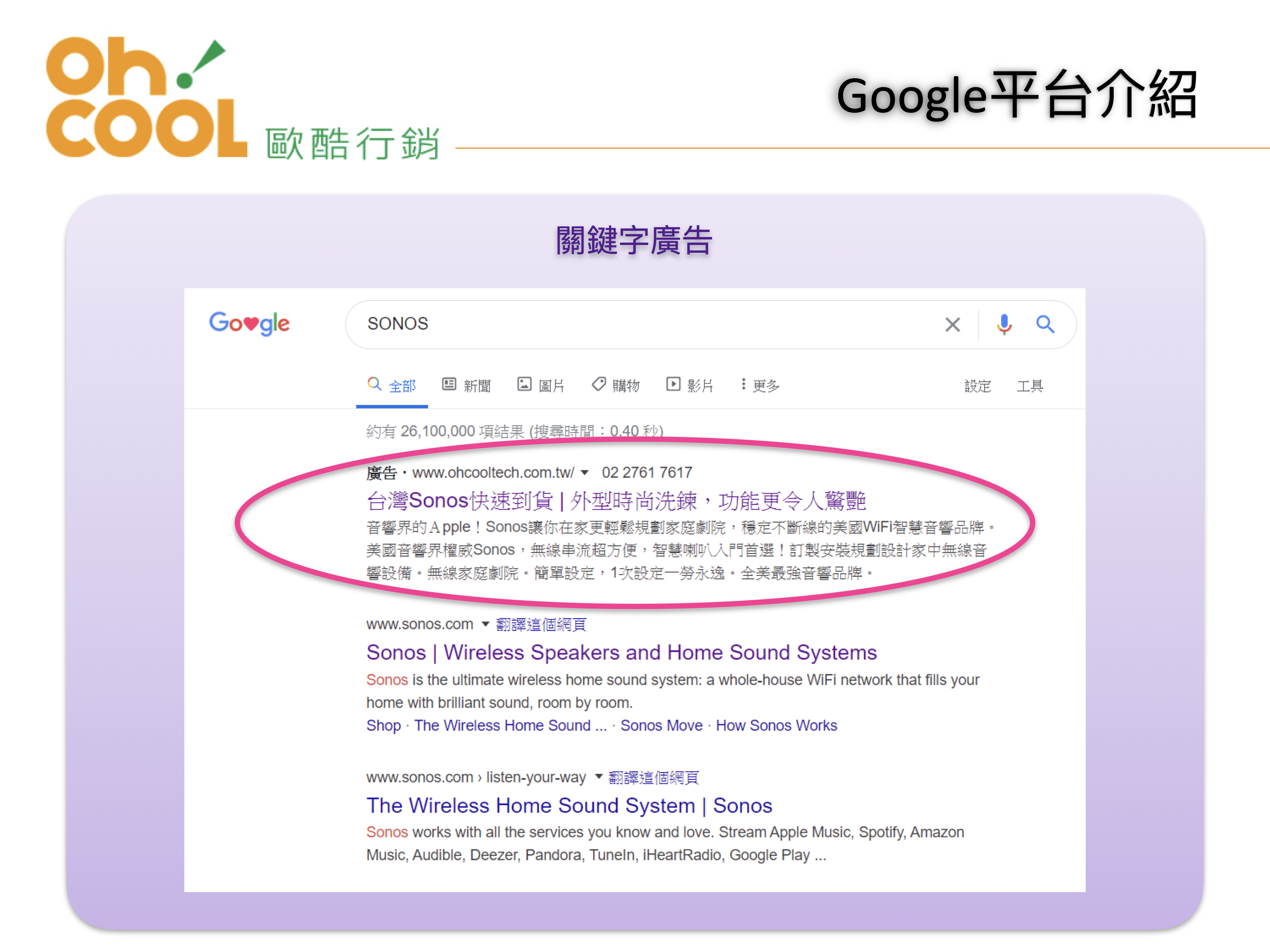Open the 工具 search tools menu
Viewport: 1270px width, 952px height.
point(1030,386)
